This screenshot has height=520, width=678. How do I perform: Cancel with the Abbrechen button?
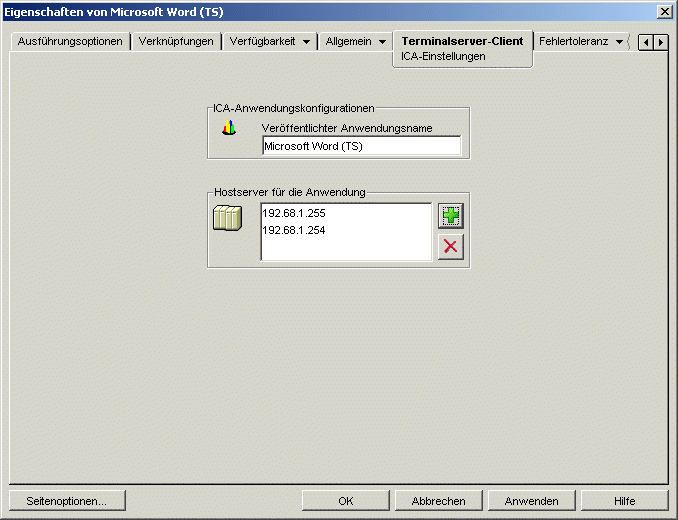[438, 501]
